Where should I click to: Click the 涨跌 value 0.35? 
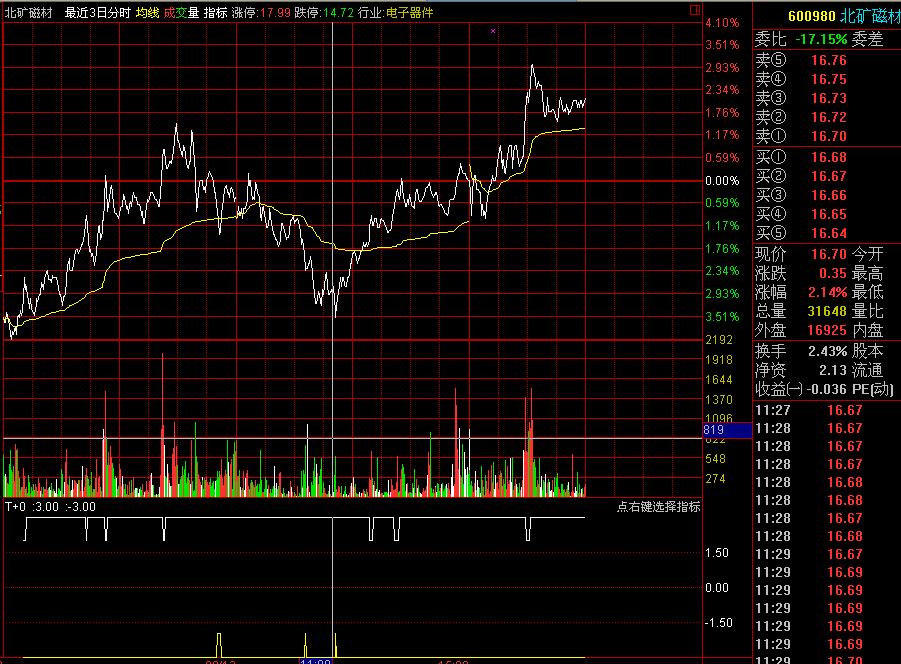pyautogui.click(x=833, y=273)
